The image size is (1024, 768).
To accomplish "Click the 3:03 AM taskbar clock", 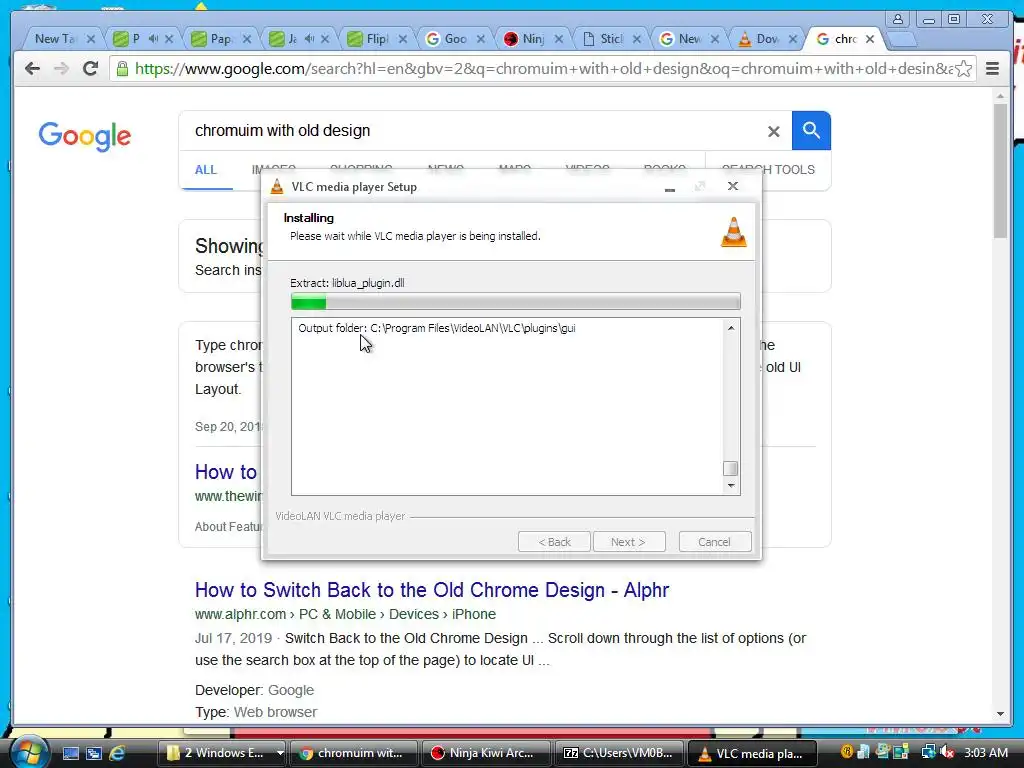I will (x=985, y=752).
